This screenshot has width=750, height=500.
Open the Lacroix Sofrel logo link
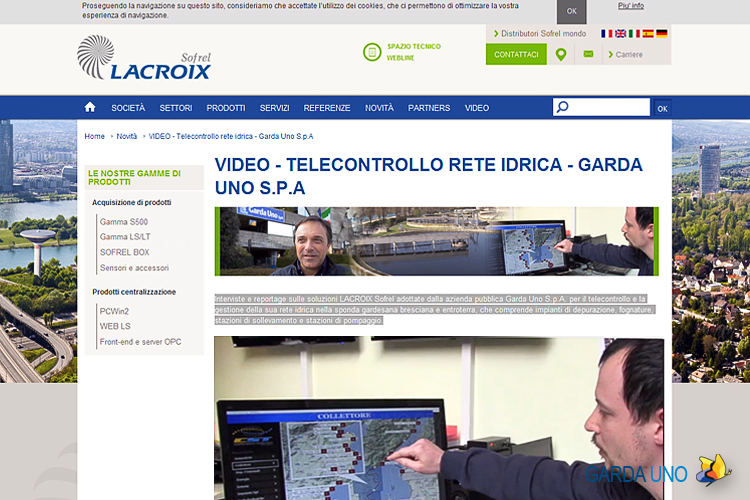[x=144, y=57]
